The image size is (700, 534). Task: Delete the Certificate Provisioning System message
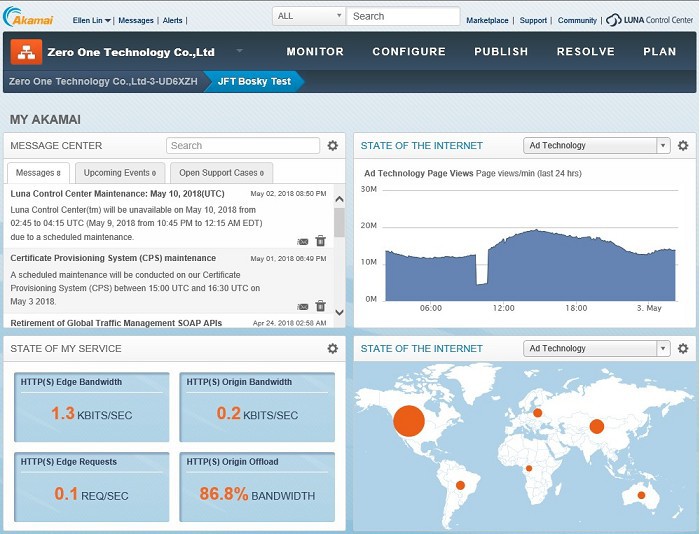(x=321, y=306)
